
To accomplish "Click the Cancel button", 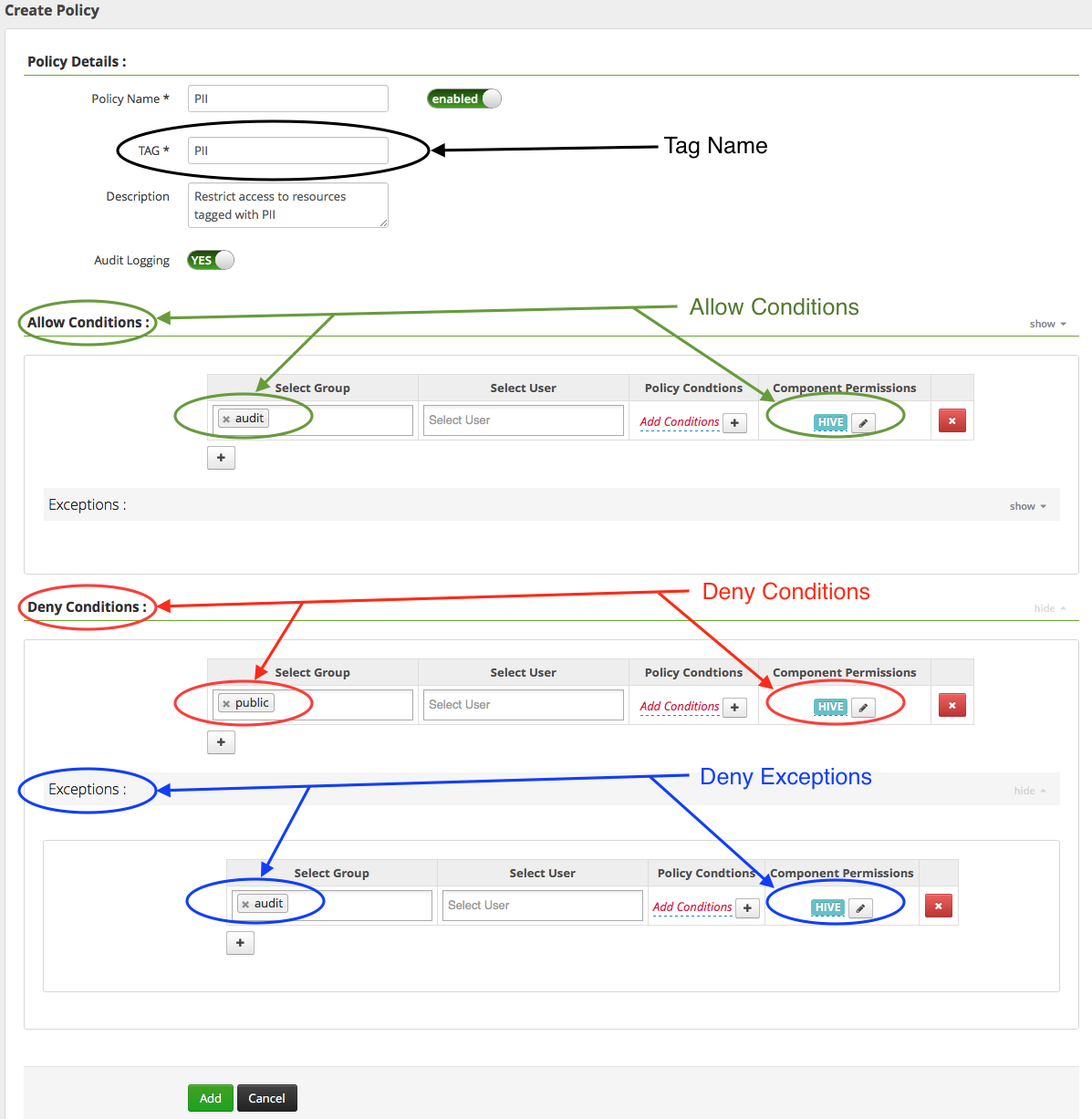I will 266,1098.
